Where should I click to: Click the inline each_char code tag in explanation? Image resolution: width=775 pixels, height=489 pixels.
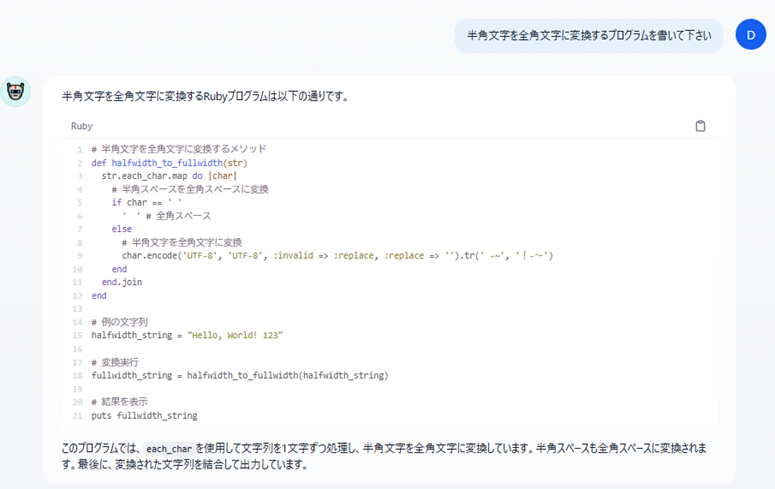(166, 449)
